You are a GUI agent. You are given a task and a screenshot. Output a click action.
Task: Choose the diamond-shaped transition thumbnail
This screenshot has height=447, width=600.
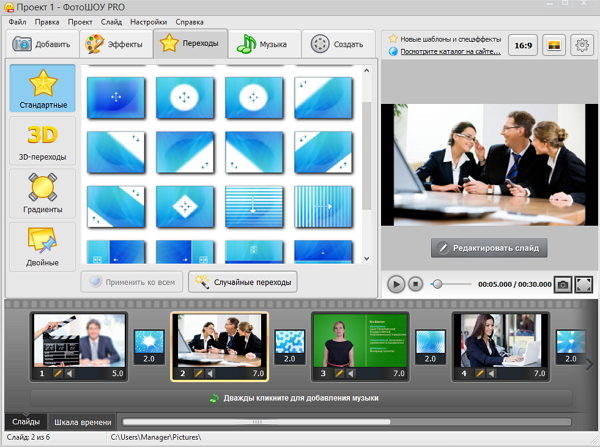(x=185, y=207)
